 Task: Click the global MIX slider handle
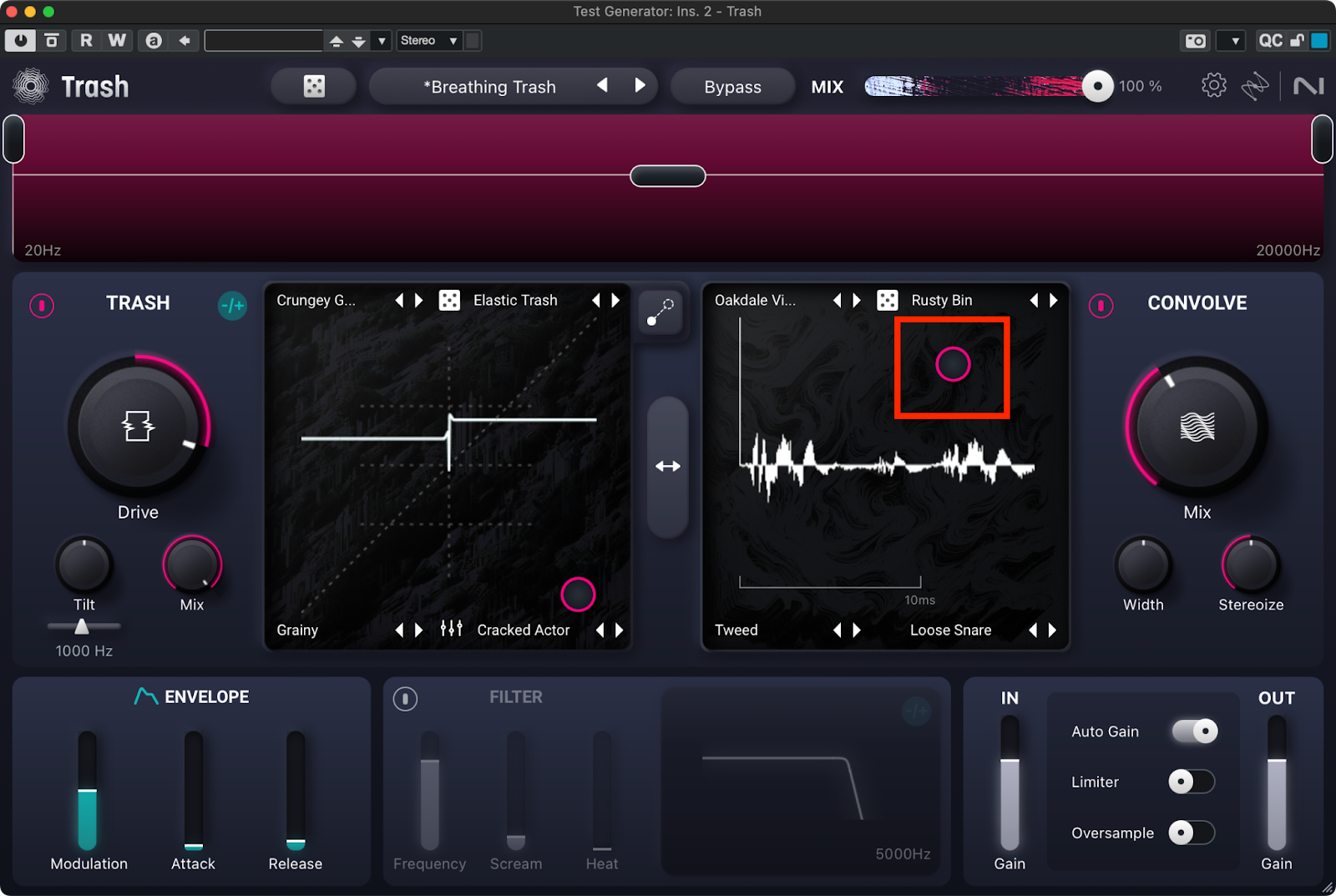point(1097,86)
